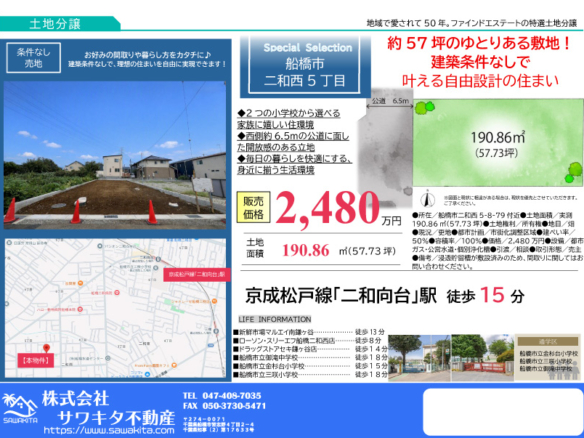Screen dimensions: 584x438
Task: Click the ドラッグストアセキ鎌ヶ谷店 row
Action: coord(310,349)
